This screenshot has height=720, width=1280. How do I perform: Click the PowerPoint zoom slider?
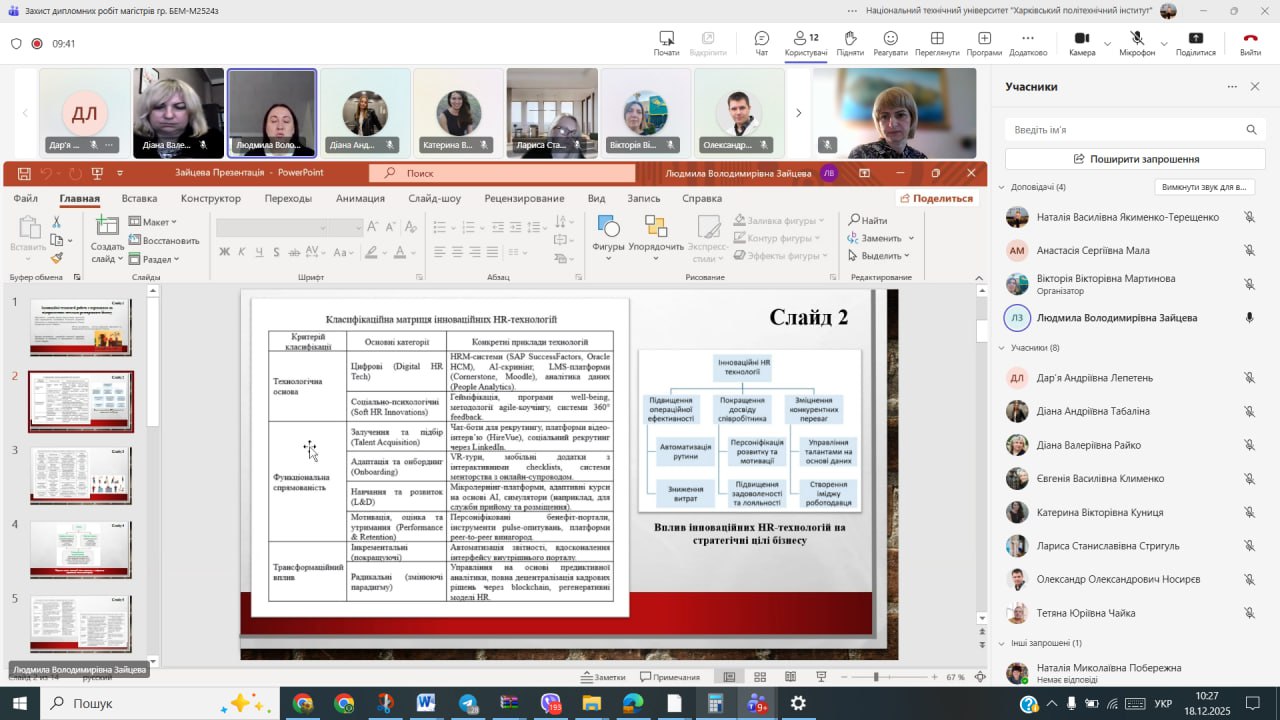pyautogui.click(x=876, y=677)
